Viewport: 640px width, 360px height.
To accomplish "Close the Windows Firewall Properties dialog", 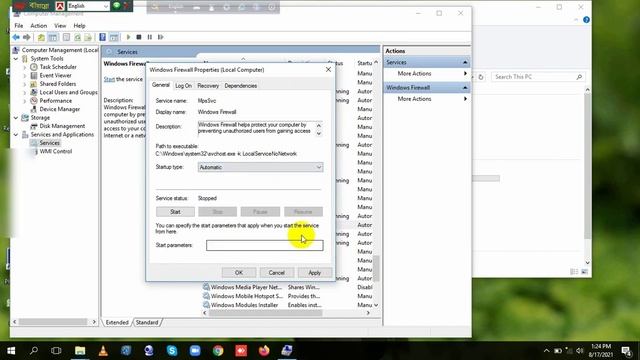I will point(328,69).
